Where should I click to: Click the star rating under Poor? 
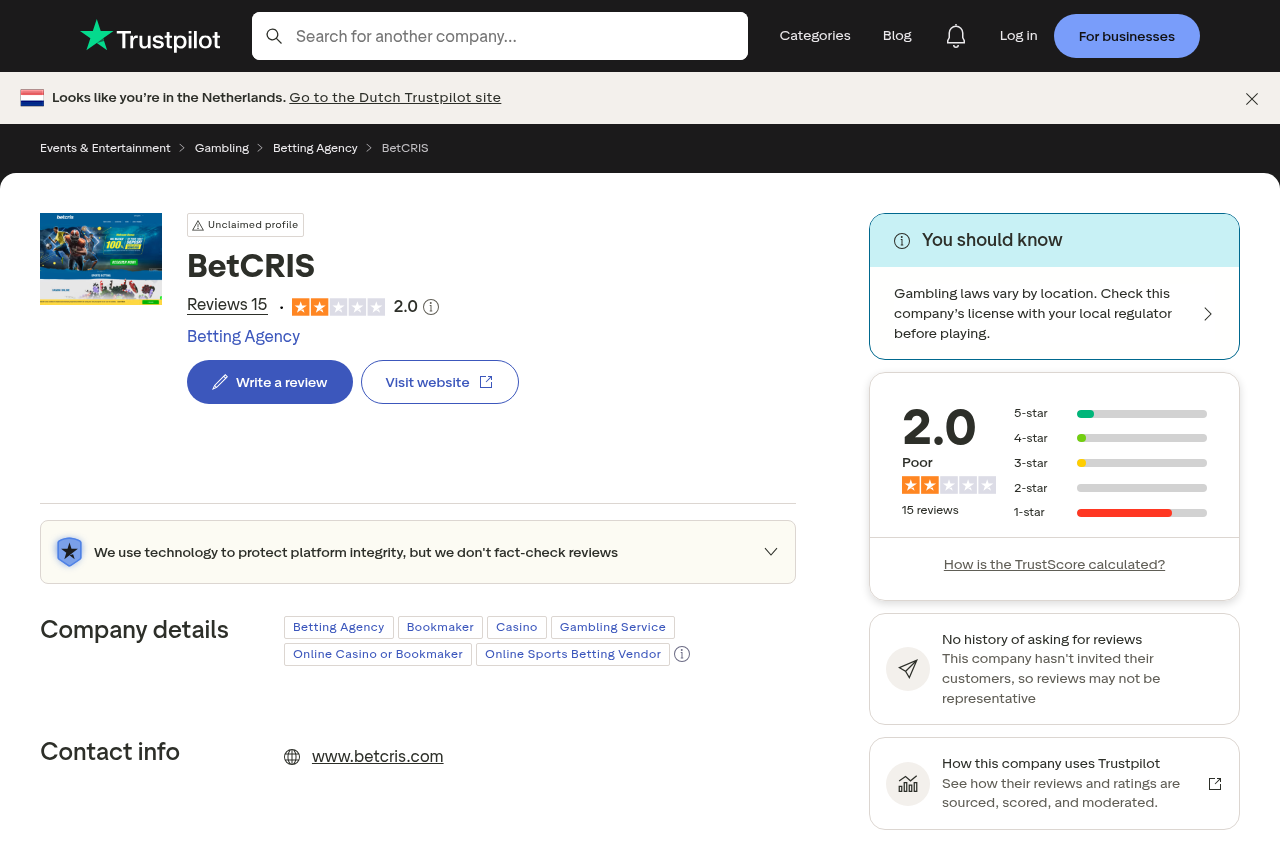949,485
